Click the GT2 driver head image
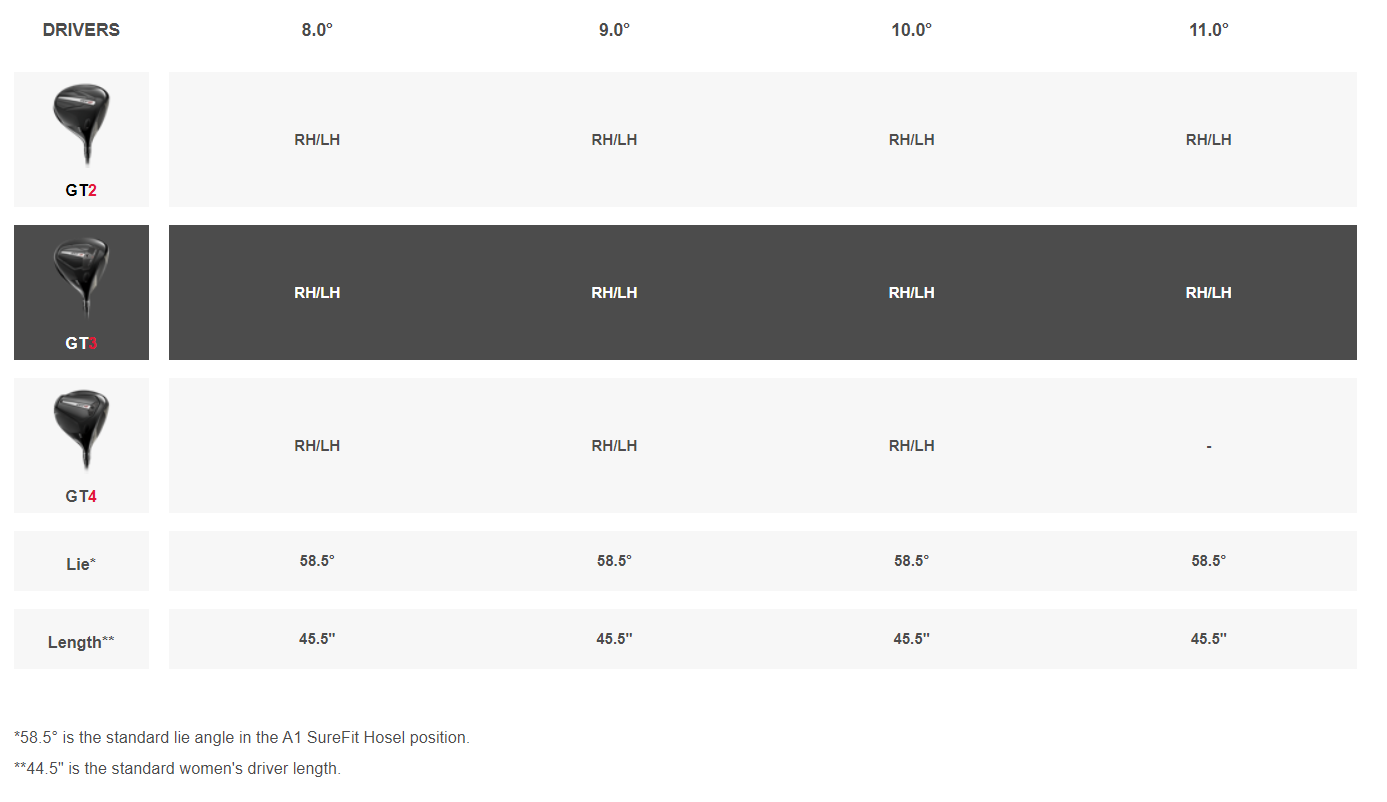 click(x=81, y=124)
